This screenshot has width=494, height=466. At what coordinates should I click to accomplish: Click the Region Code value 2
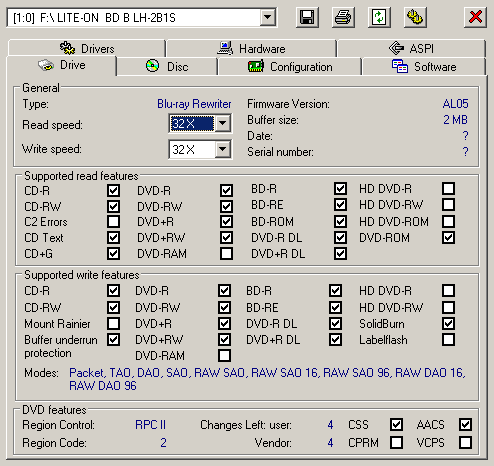[x=163, y=443]
